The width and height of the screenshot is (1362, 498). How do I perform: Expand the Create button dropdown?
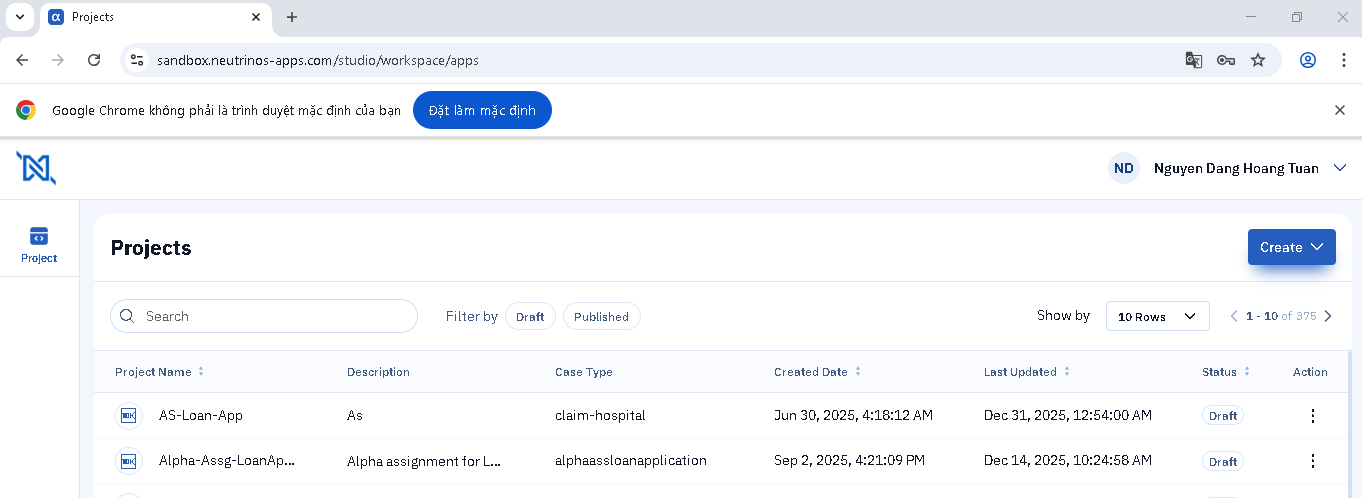1291,247
